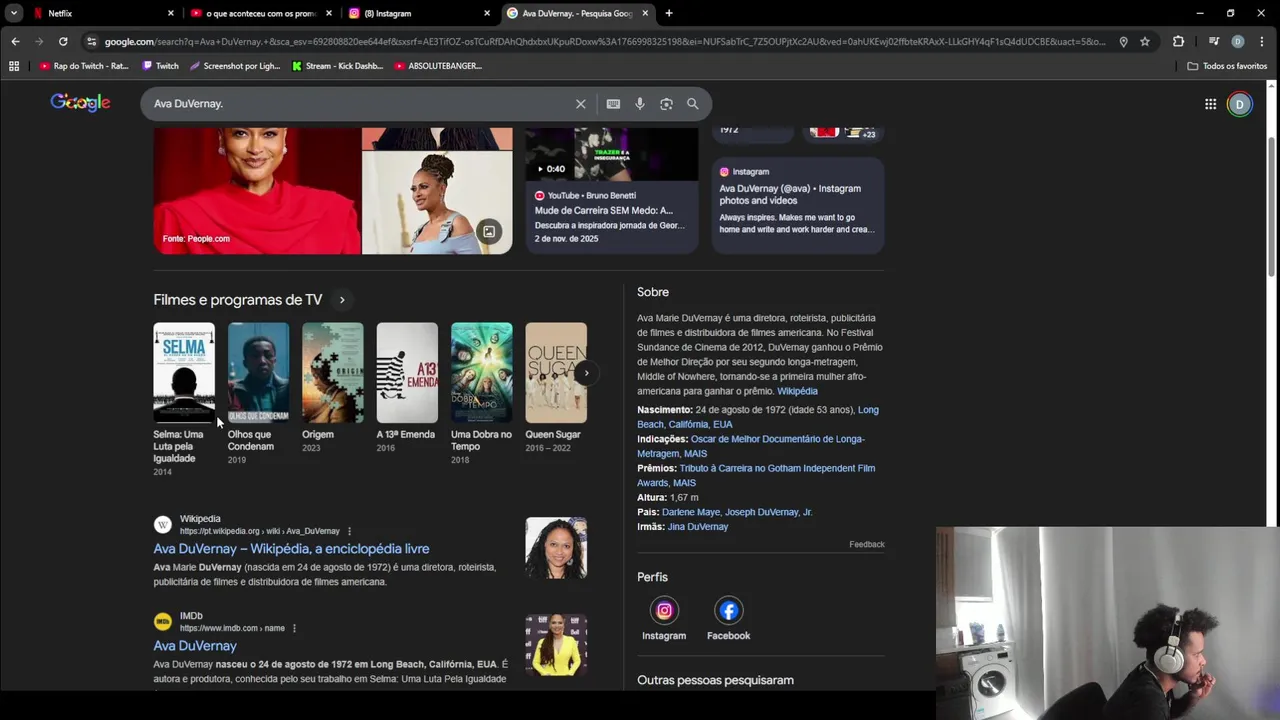Submit search with magnifying glass icon
This screenshot has width=1280, height=720.
(692, 104)
